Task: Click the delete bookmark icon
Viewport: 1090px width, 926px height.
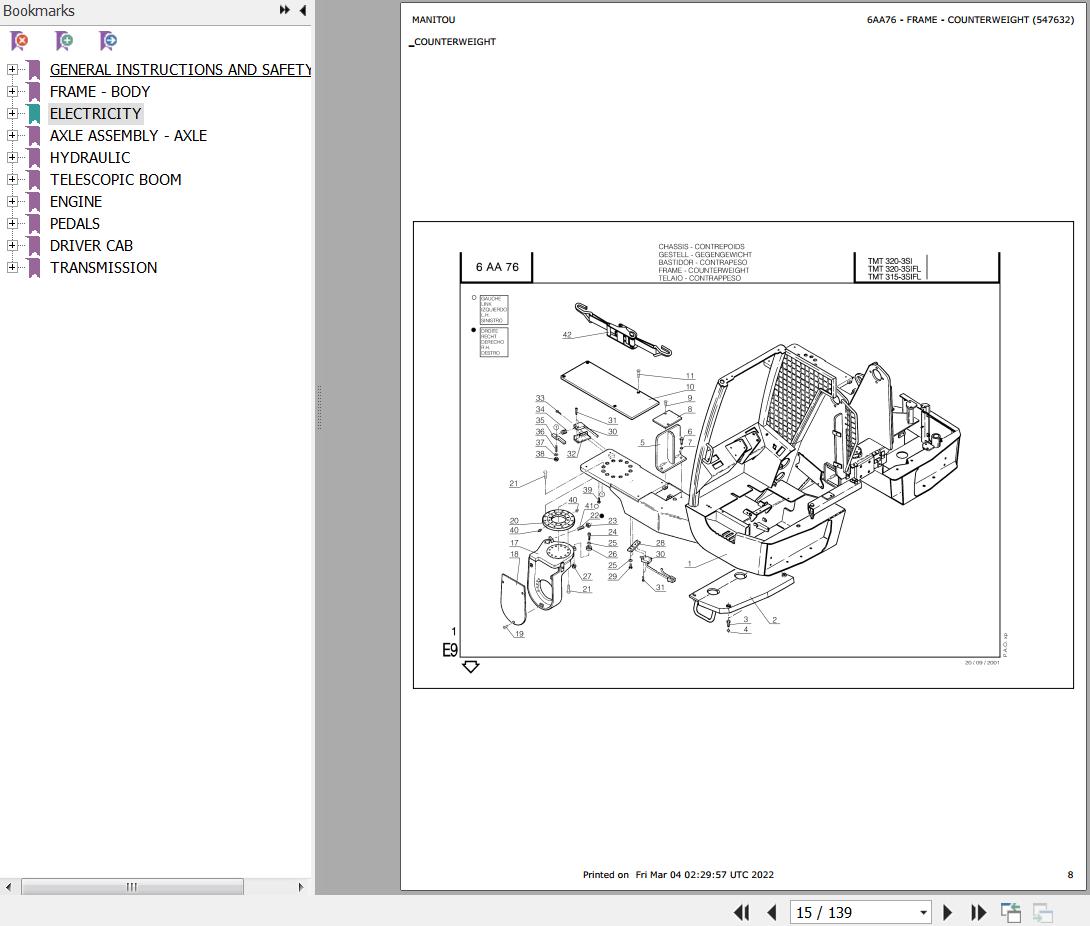Action: click(19, 41)
